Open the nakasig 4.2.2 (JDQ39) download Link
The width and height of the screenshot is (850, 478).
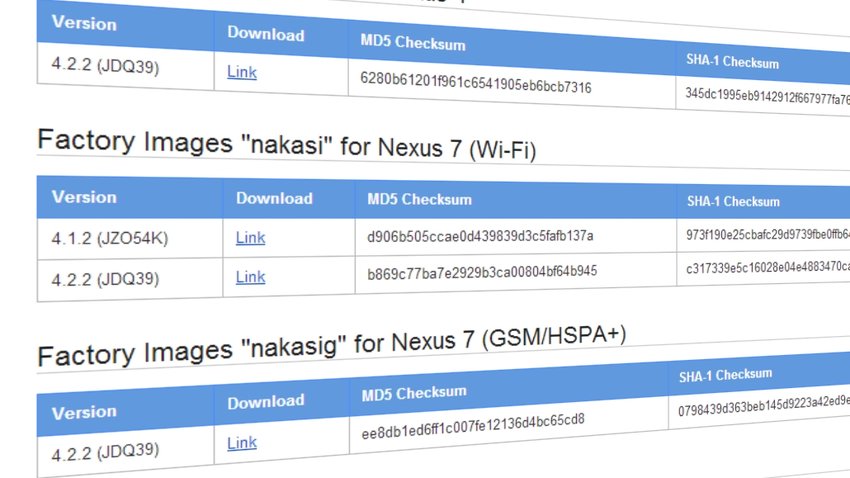pyautogui.click(x=242, y=443)
